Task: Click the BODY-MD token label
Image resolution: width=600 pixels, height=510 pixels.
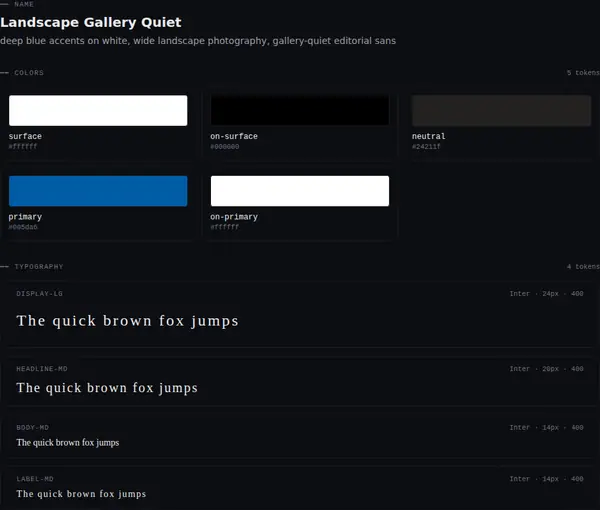Action: click(33, 428)
